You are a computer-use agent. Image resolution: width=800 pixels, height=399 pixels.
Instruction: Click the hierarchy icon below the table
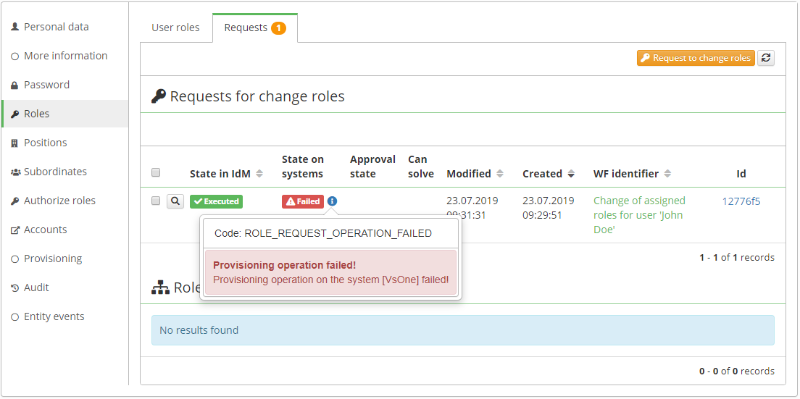159,288
